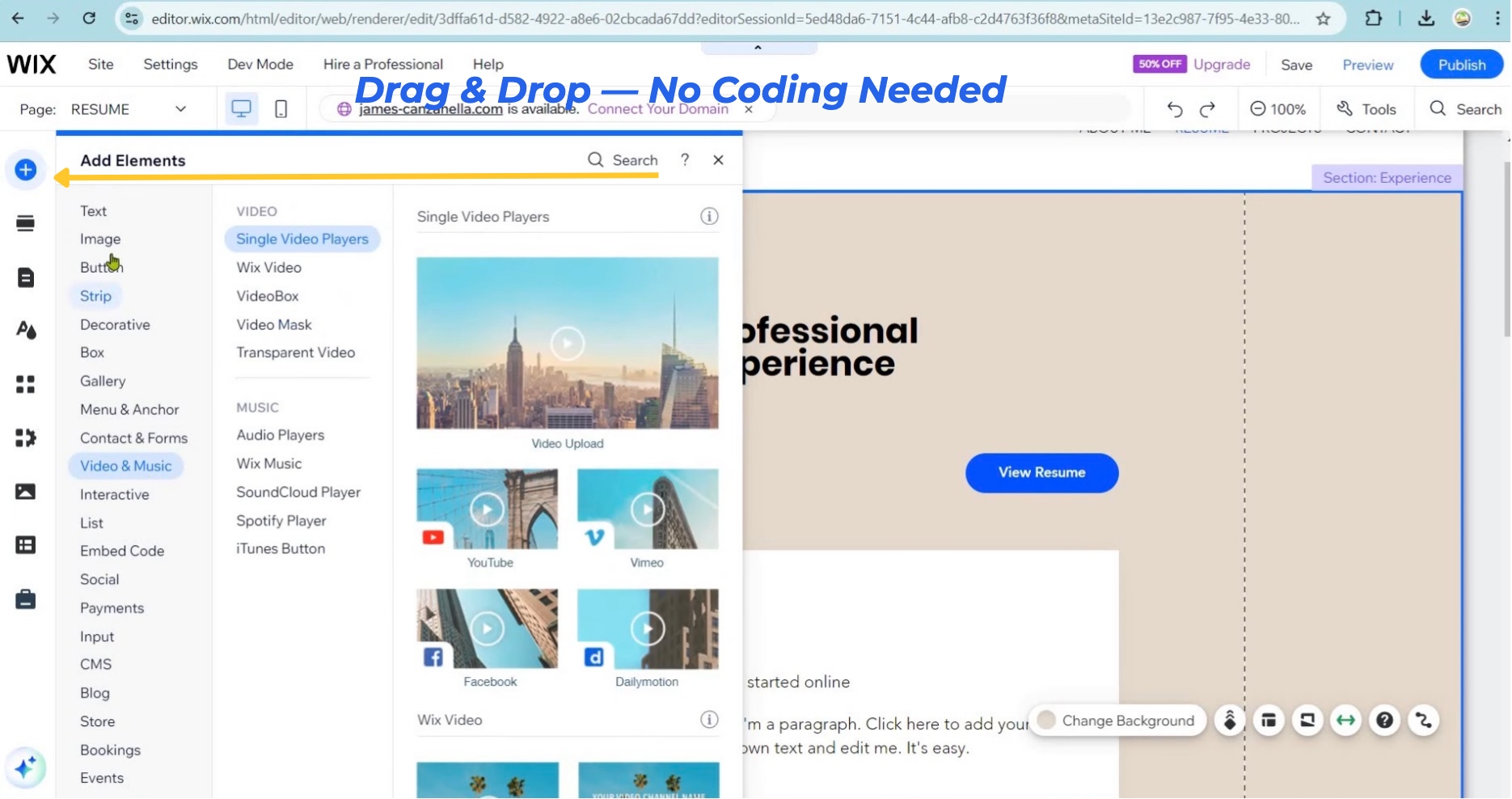Open the Site Design panel in left sidebar
The height and width of the screenshot is (799, 1512).
pos(25,329)
